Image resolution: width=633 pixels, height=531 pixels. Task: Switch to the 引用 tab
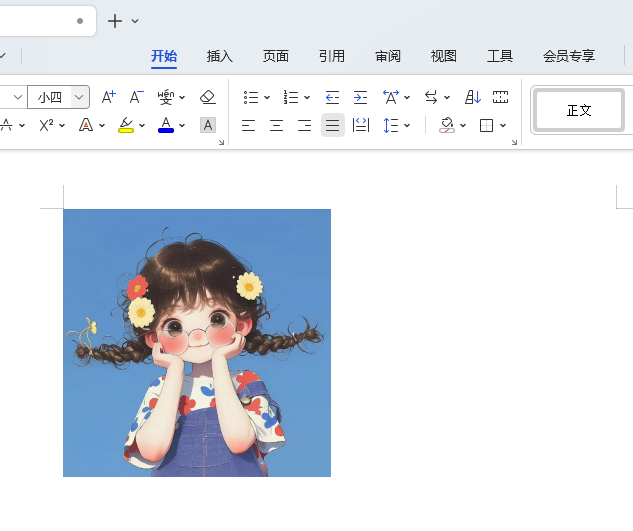pos(332,56)
